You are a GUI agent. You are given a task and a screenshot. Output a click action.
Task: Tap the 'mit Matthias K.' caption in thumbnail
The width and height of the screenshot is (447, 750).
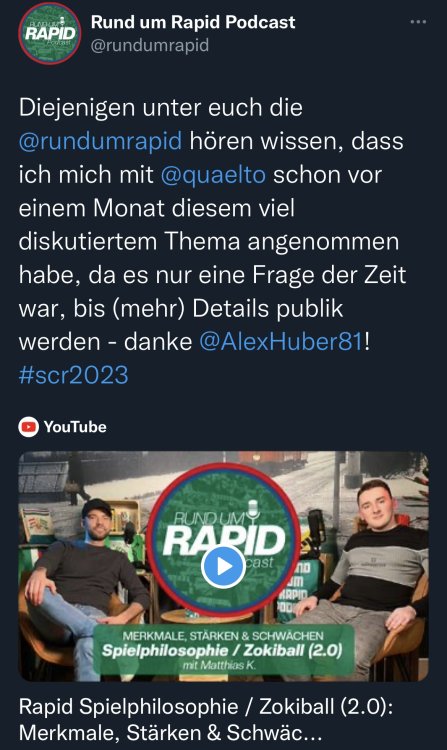(219, 665)
